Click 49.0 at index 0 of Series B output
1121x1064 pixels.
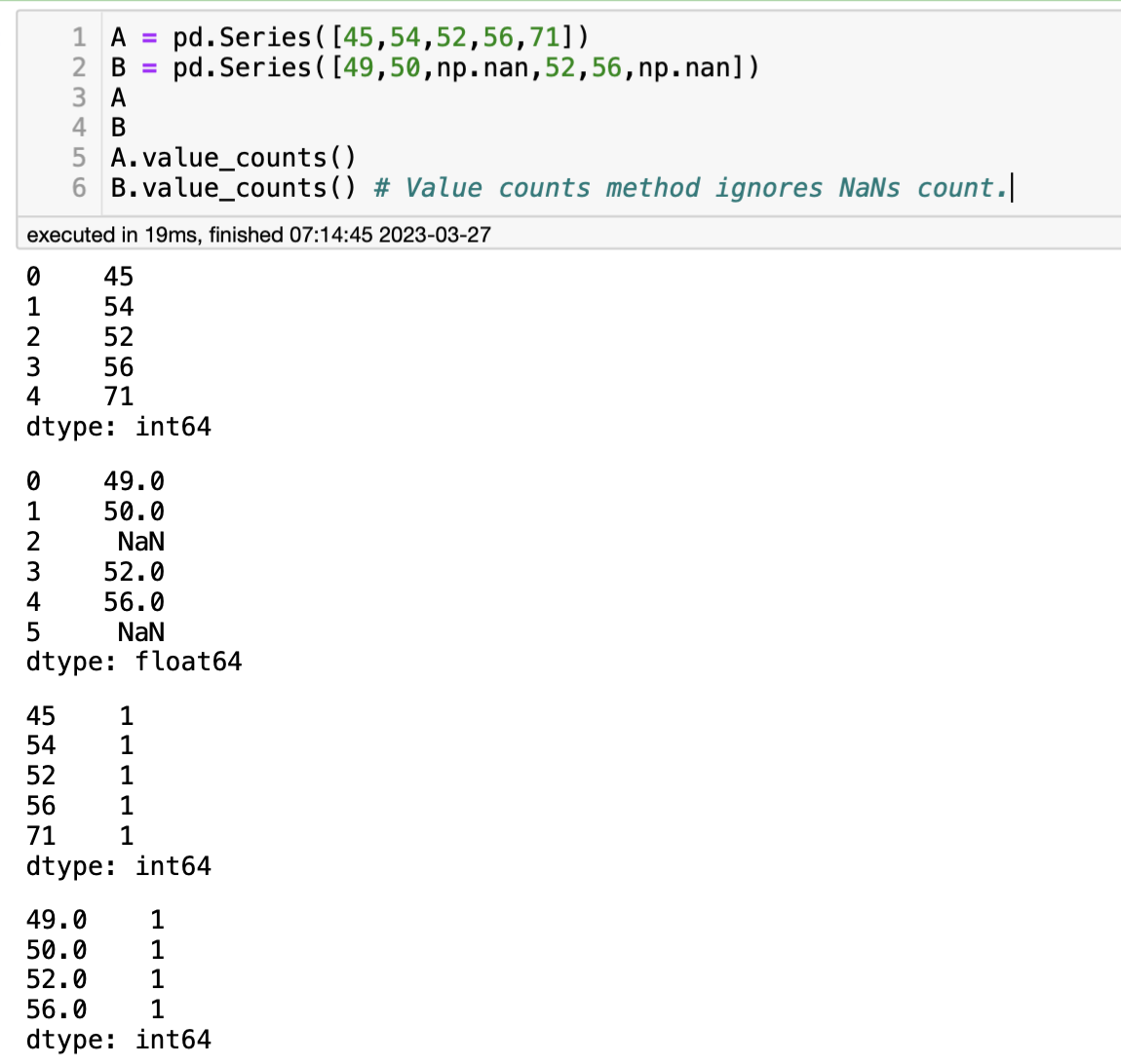click(x=134, y=481)
